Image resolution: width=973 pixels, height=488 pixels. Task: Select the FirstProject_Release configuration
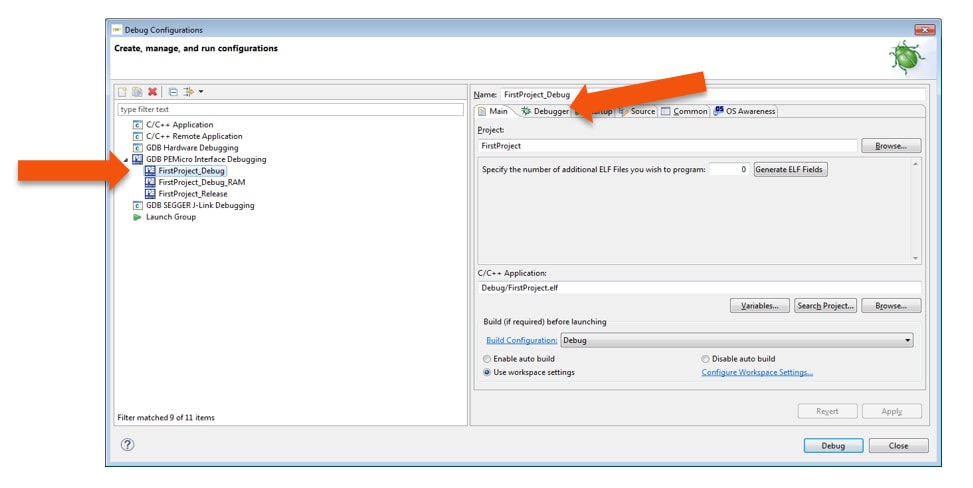tap(192, 194)
